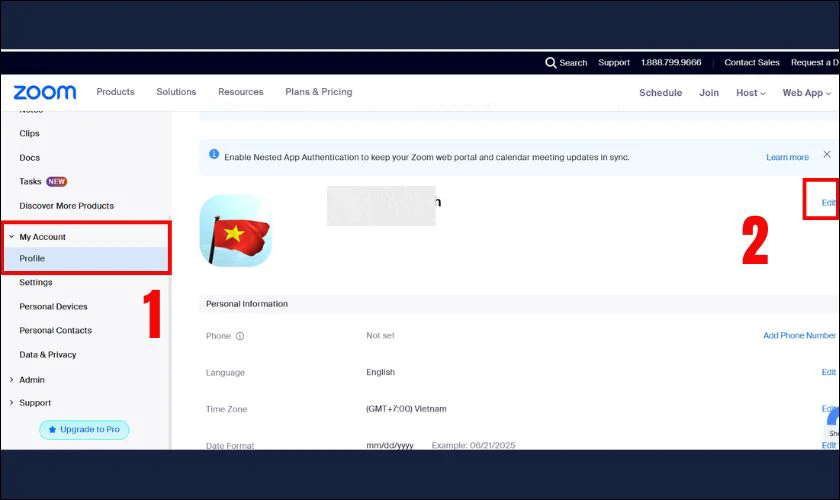Dismiss the Nested App Authentication banner
The image size is (840, 500).
[827, 154]
